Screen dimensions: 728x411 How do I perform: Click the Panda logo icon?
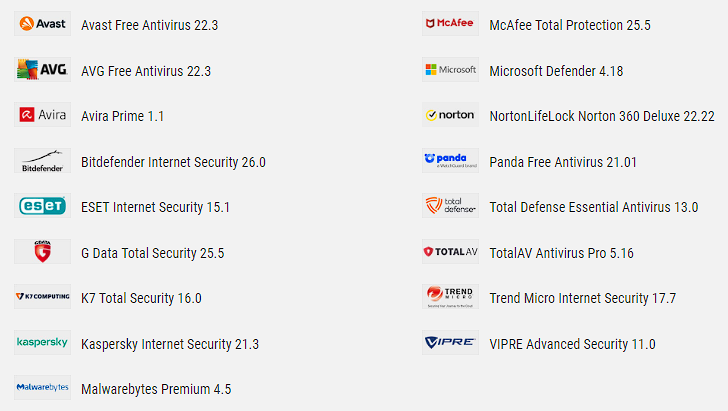point(450,161)
